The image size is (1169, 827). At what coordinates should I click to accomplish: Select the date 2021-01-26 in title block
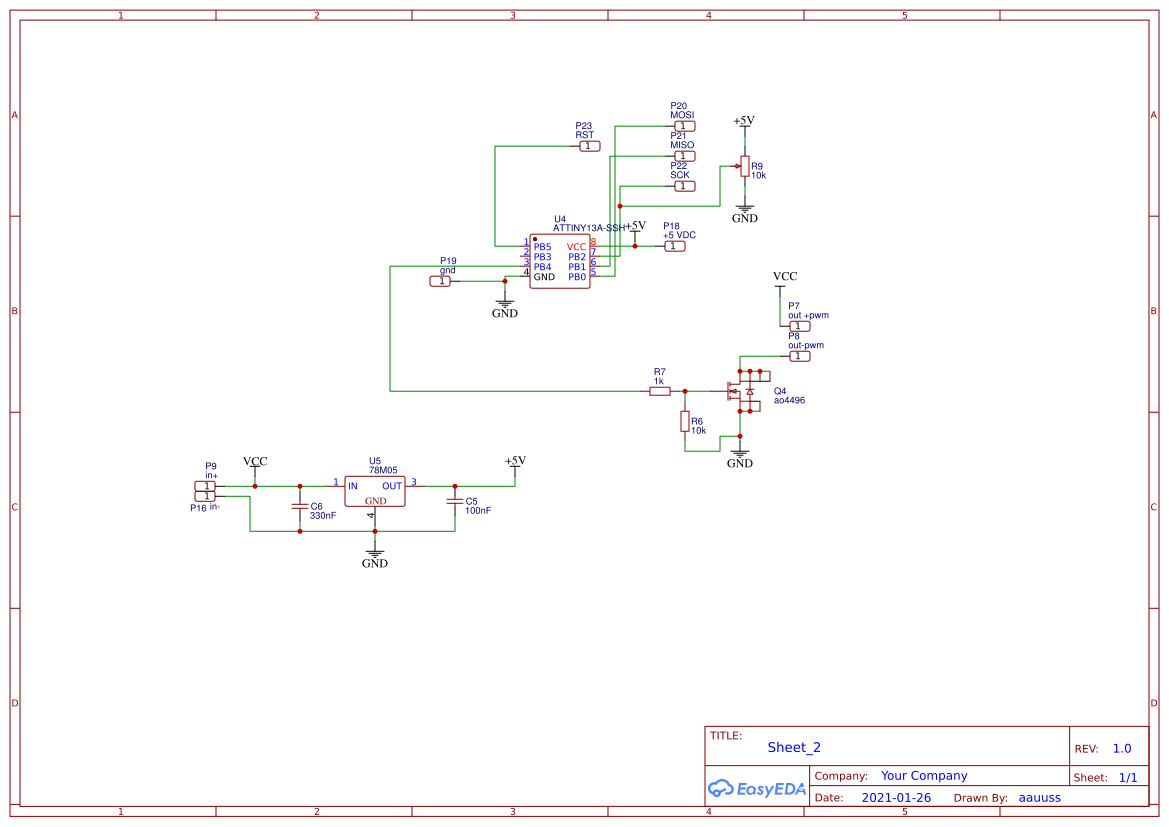(895, 797)
